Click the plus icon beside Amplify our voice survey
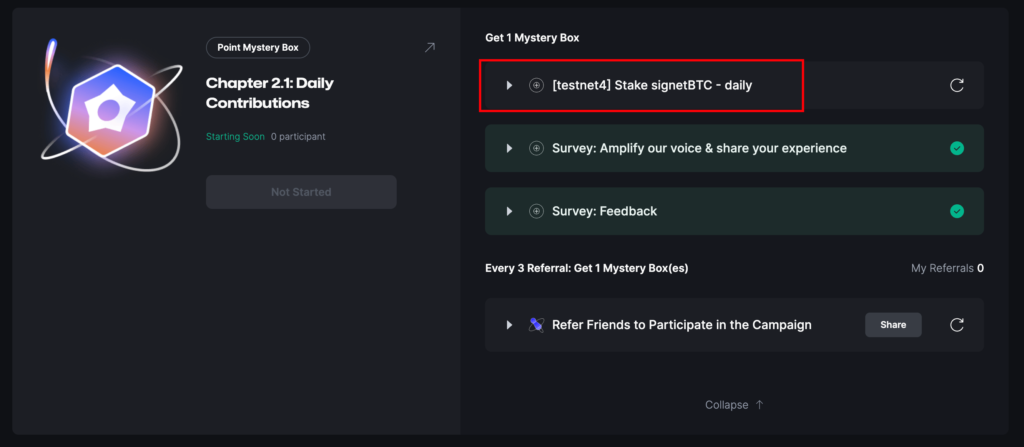Viewport: 1024px width, 447px height. tap(537, 148)
